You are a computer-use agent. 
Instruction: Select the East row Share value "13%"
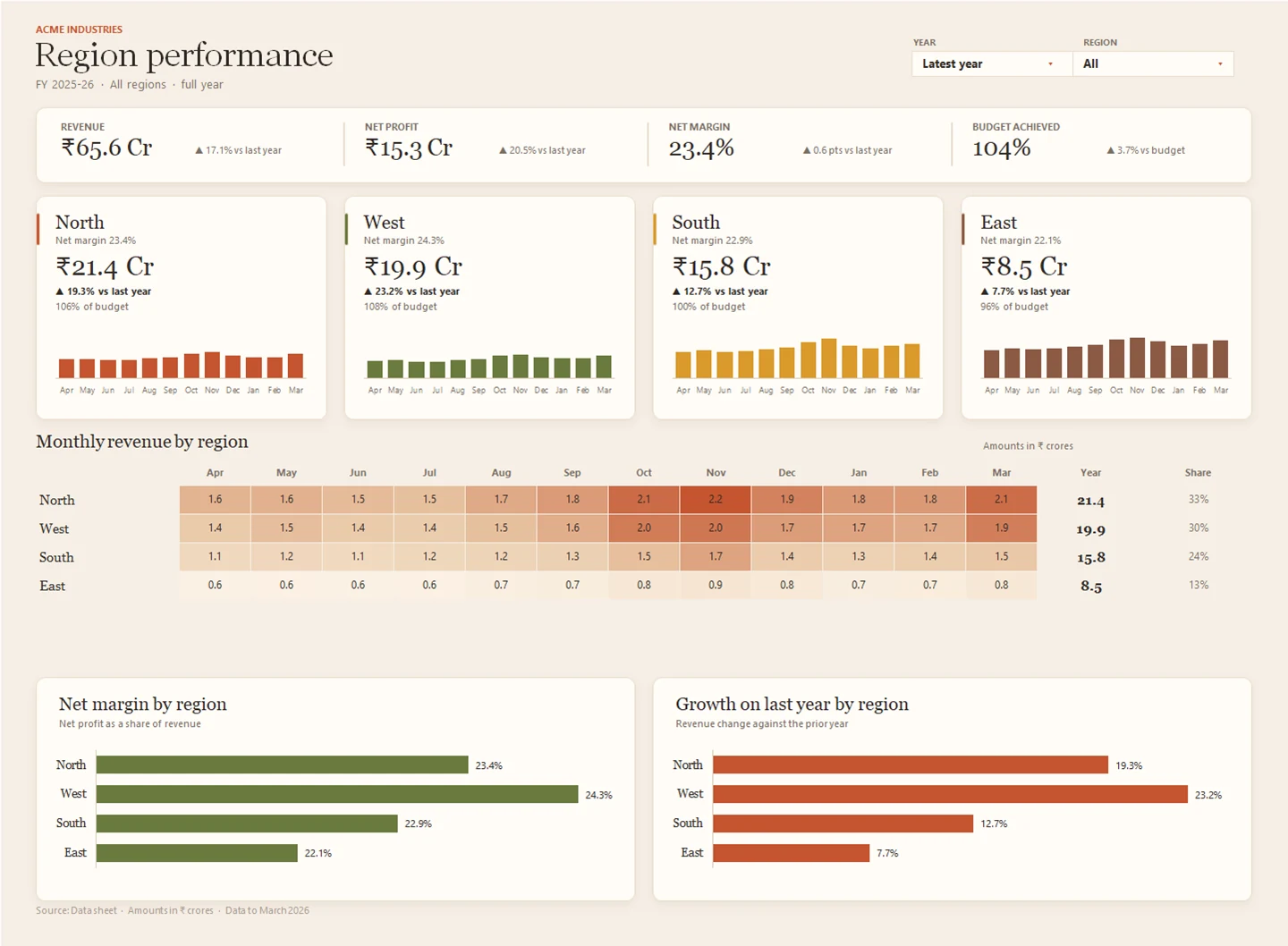click(x=1199, y=585)
